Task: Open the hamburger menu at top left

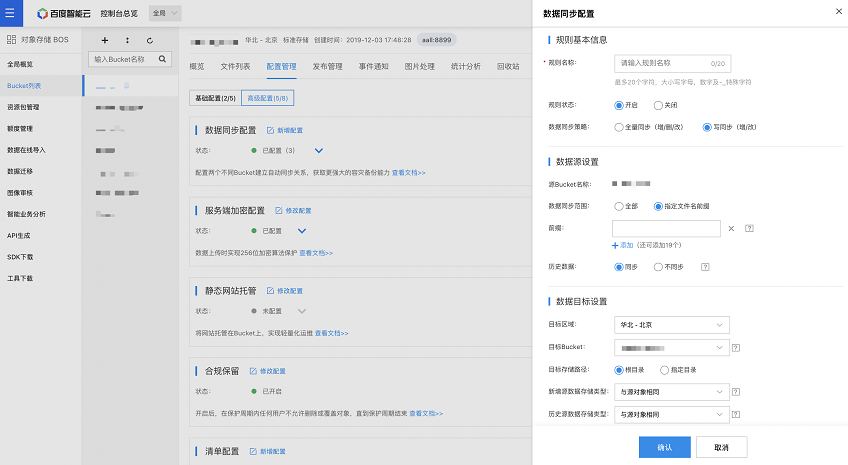Action: pos(10,13)
